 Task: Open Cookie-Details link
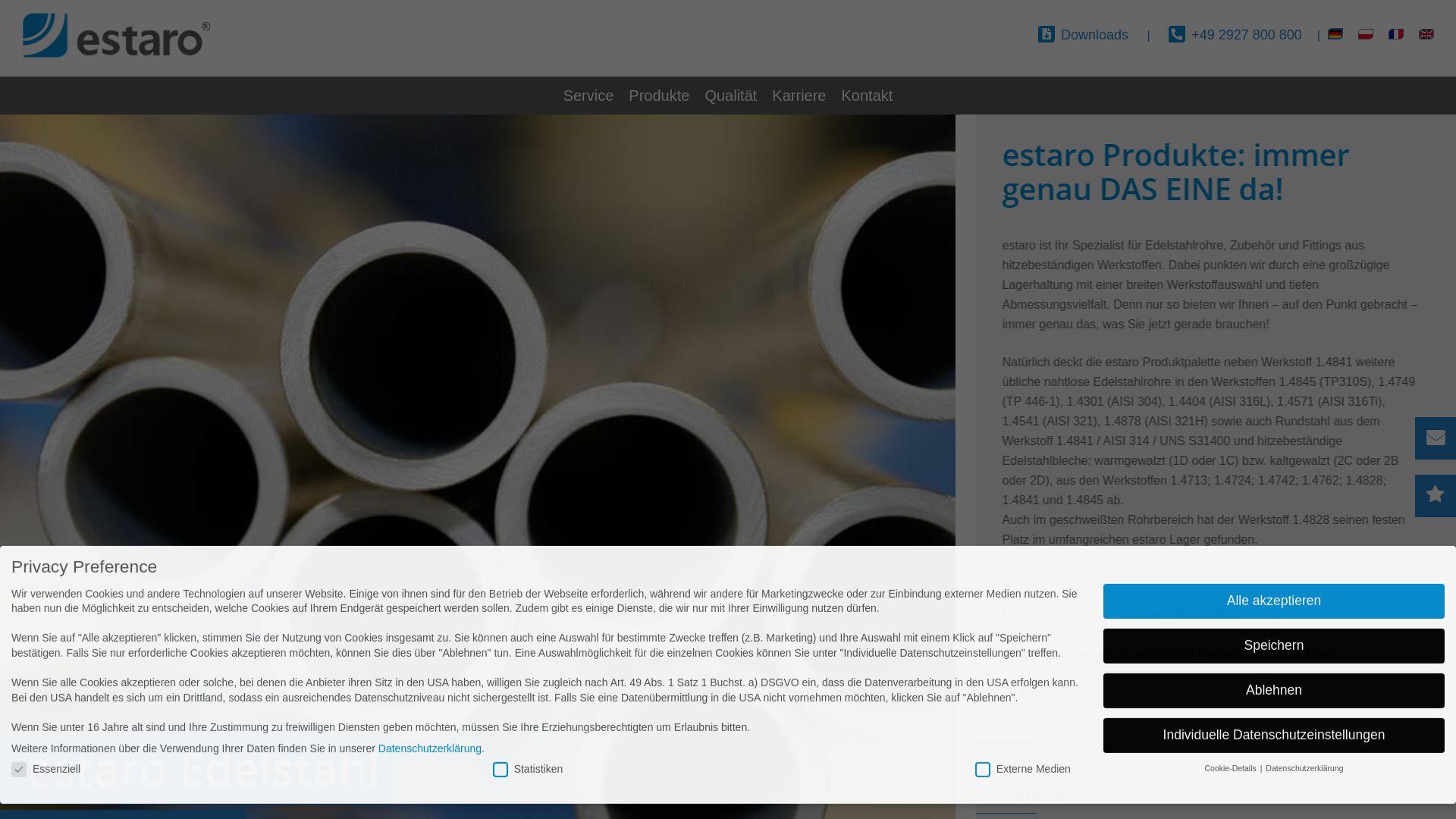coord(1230,768)
